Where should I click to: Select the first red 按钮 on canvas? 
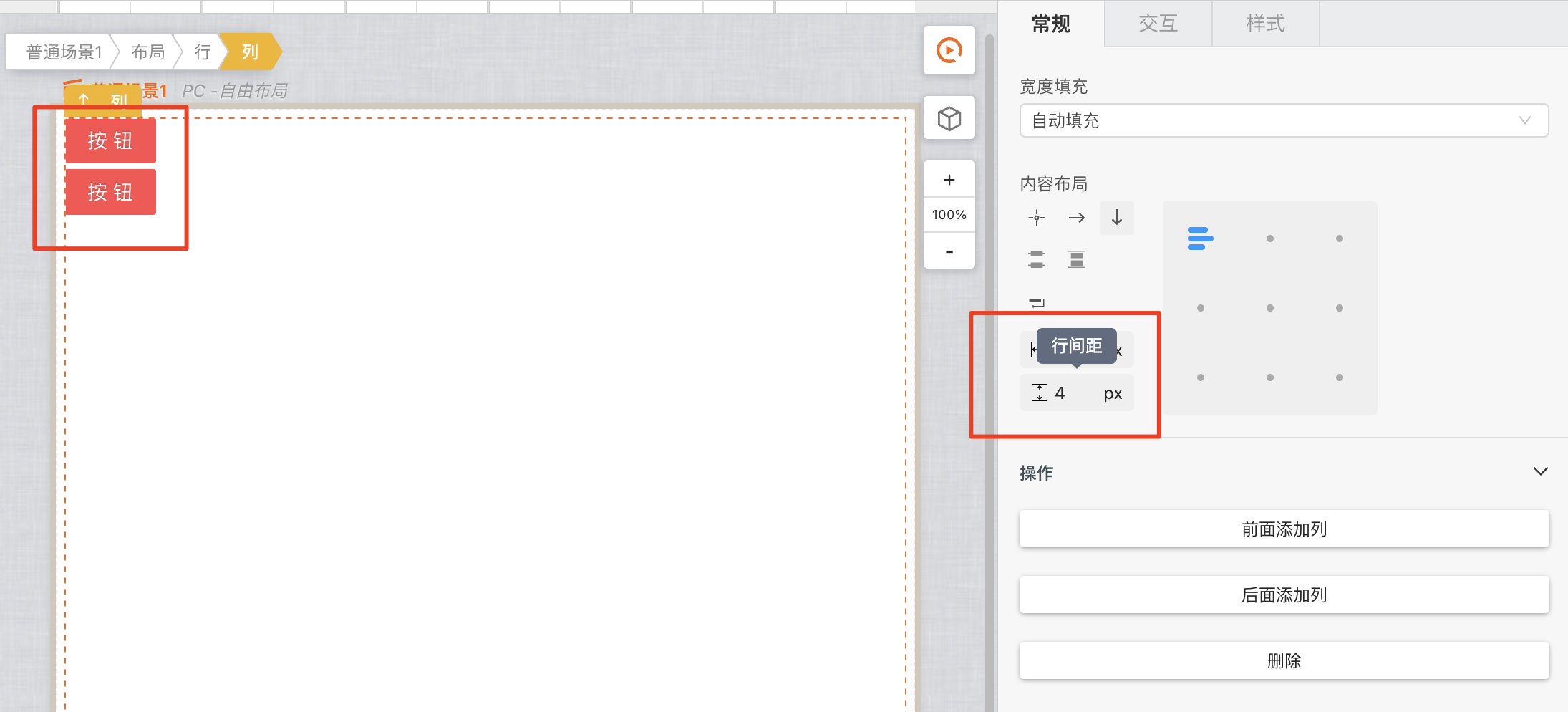110,141
